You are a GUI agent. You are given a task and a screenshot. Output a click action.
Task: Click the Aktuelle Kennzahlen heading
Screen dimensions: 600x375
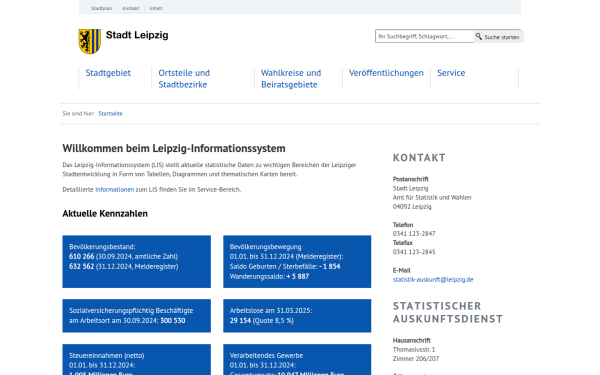point(105,214)
